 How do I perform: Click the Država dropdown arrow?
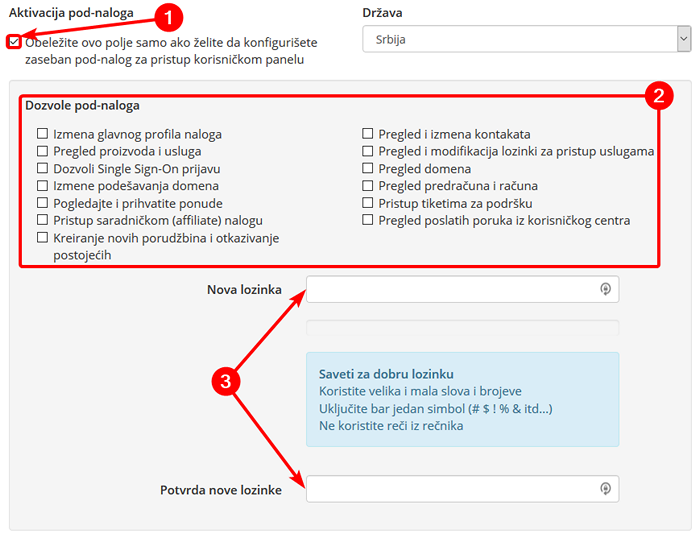[683, 39]
